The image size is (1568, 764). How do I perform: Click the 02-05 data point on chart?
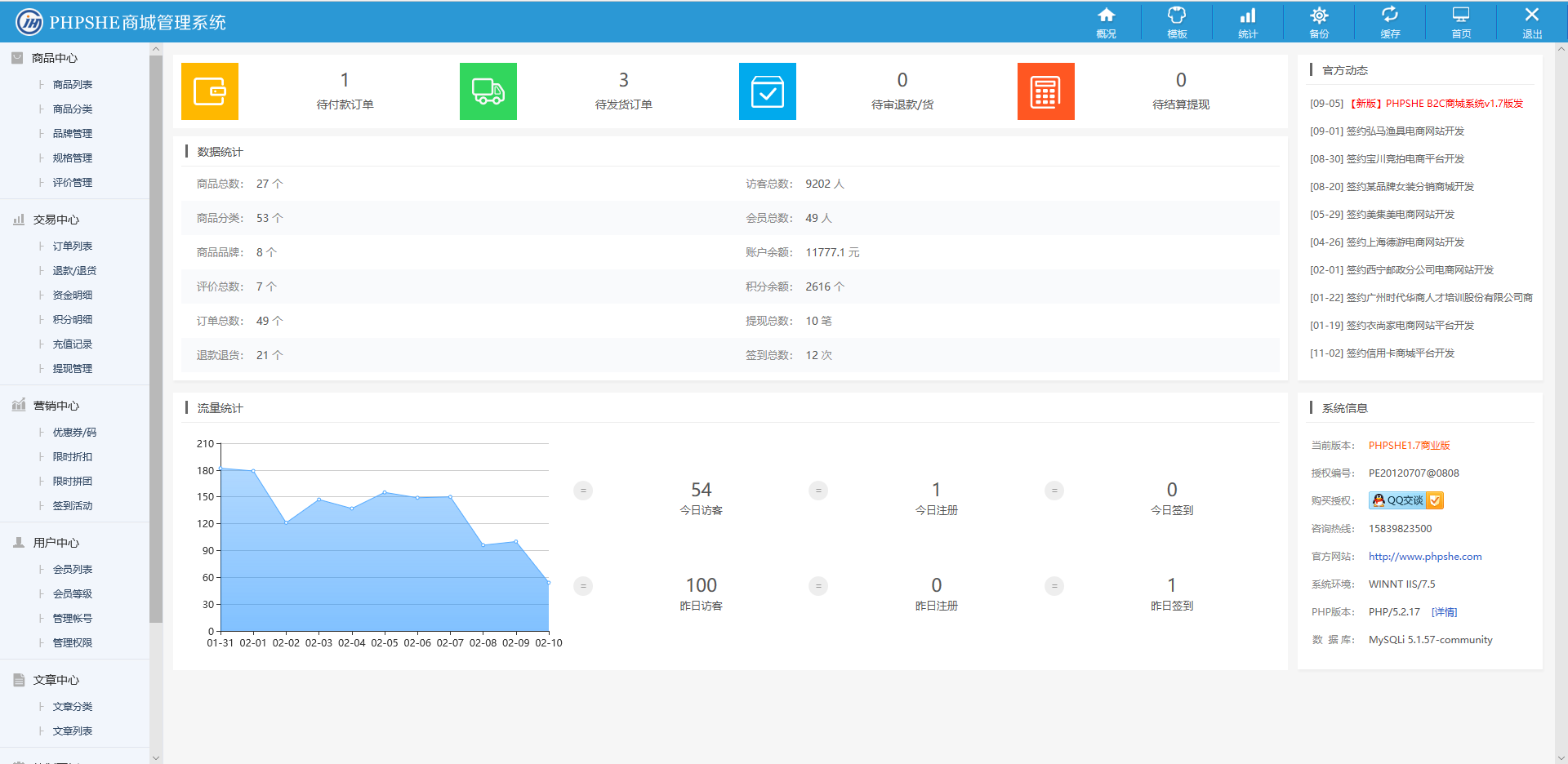click(385, 492)
